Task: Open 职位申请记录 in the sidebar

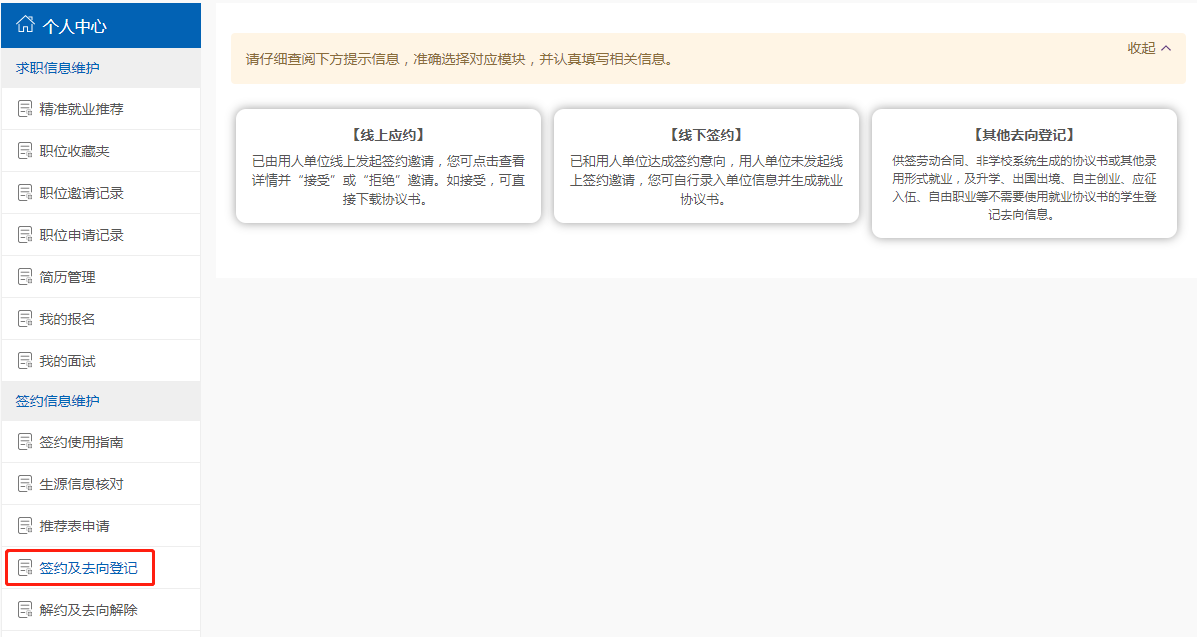Action: coord(81,235)
